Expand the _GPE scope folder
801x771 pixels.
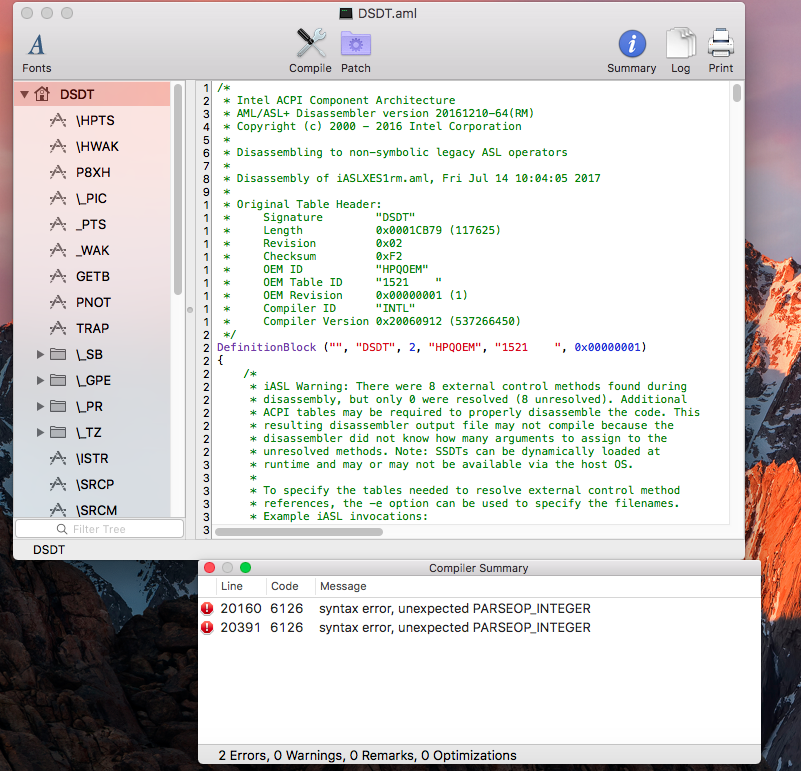[x=41, y=380]
